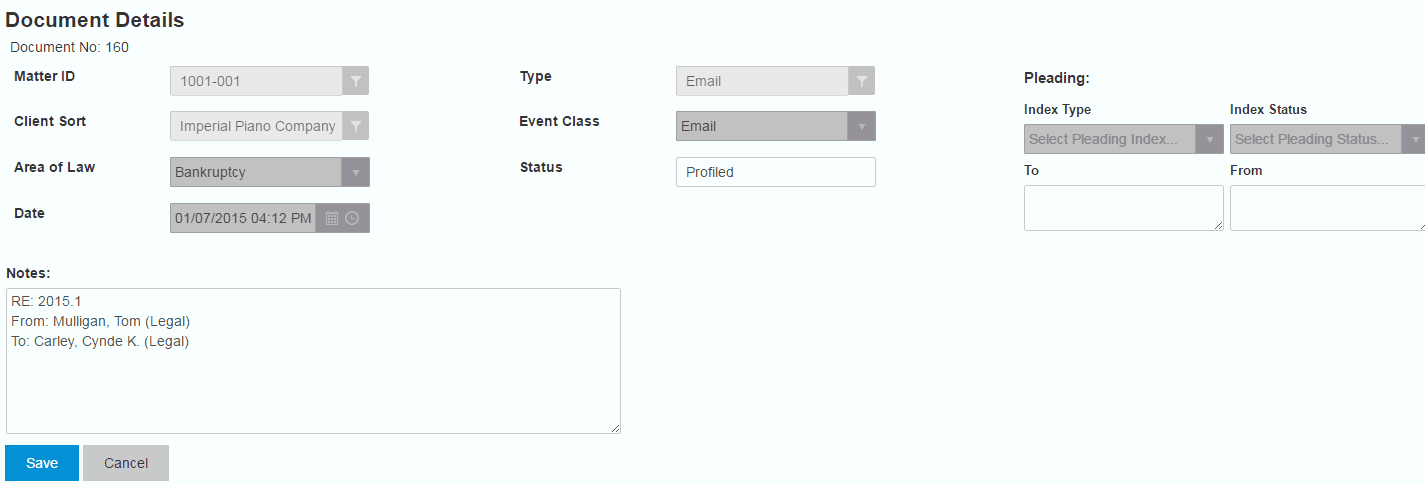Screen dimensions: 1425x484
Task: Open the Pleading Index Status dropdown
Action: 1415,139
